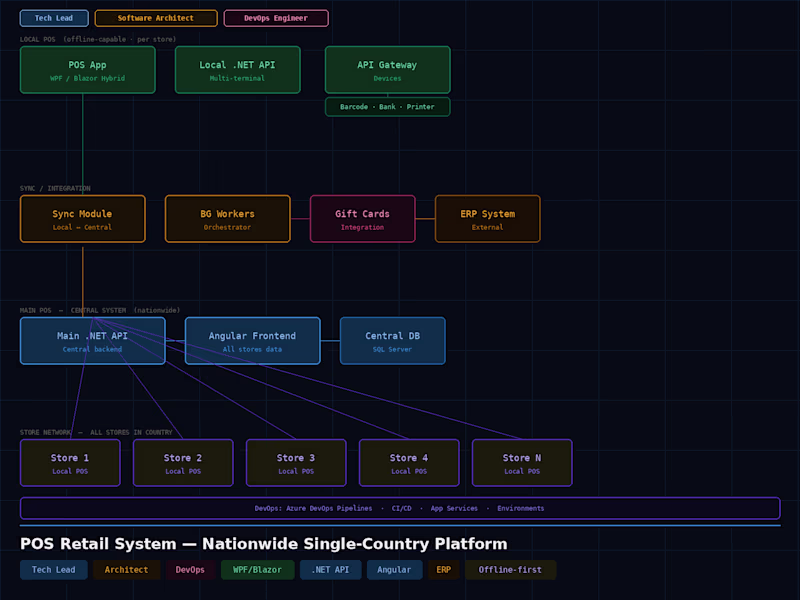Select the Architect tag
Viewport: 800px width, 600px height.
(x=127, y=570)
